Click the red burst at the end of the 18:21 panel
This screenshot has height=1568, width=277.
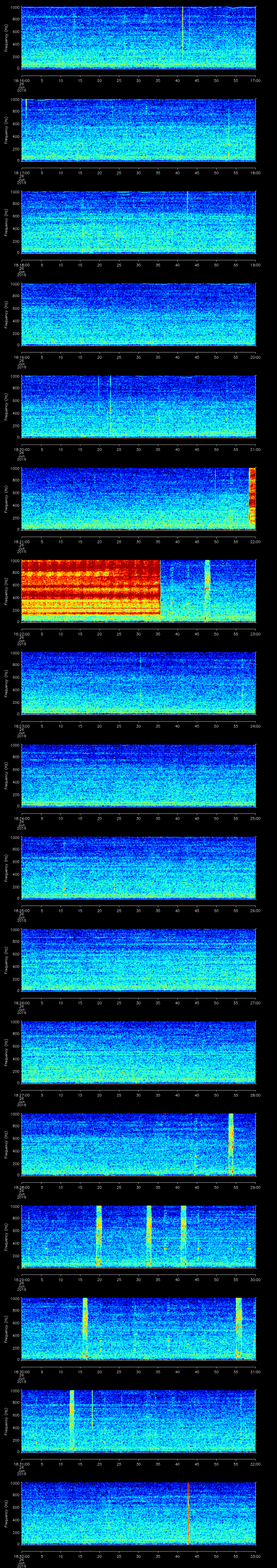coord(253,497)
